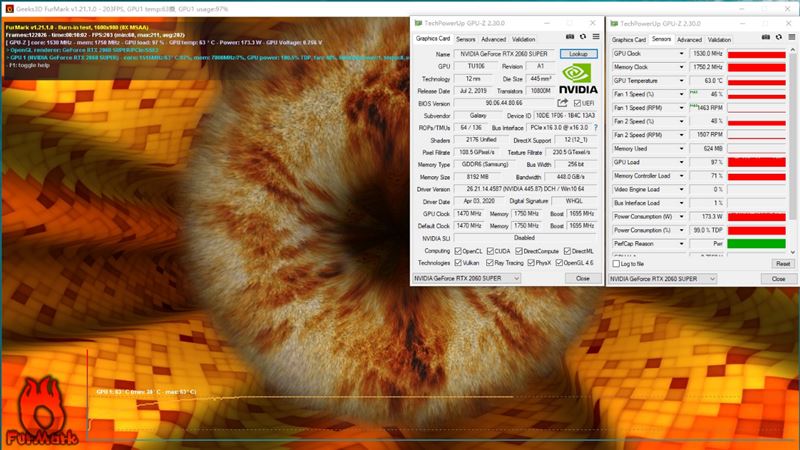The width and height of the screenshot is (800, 450).
Task: Toggle the DirectML checkbox
Action: click(567, 251)
